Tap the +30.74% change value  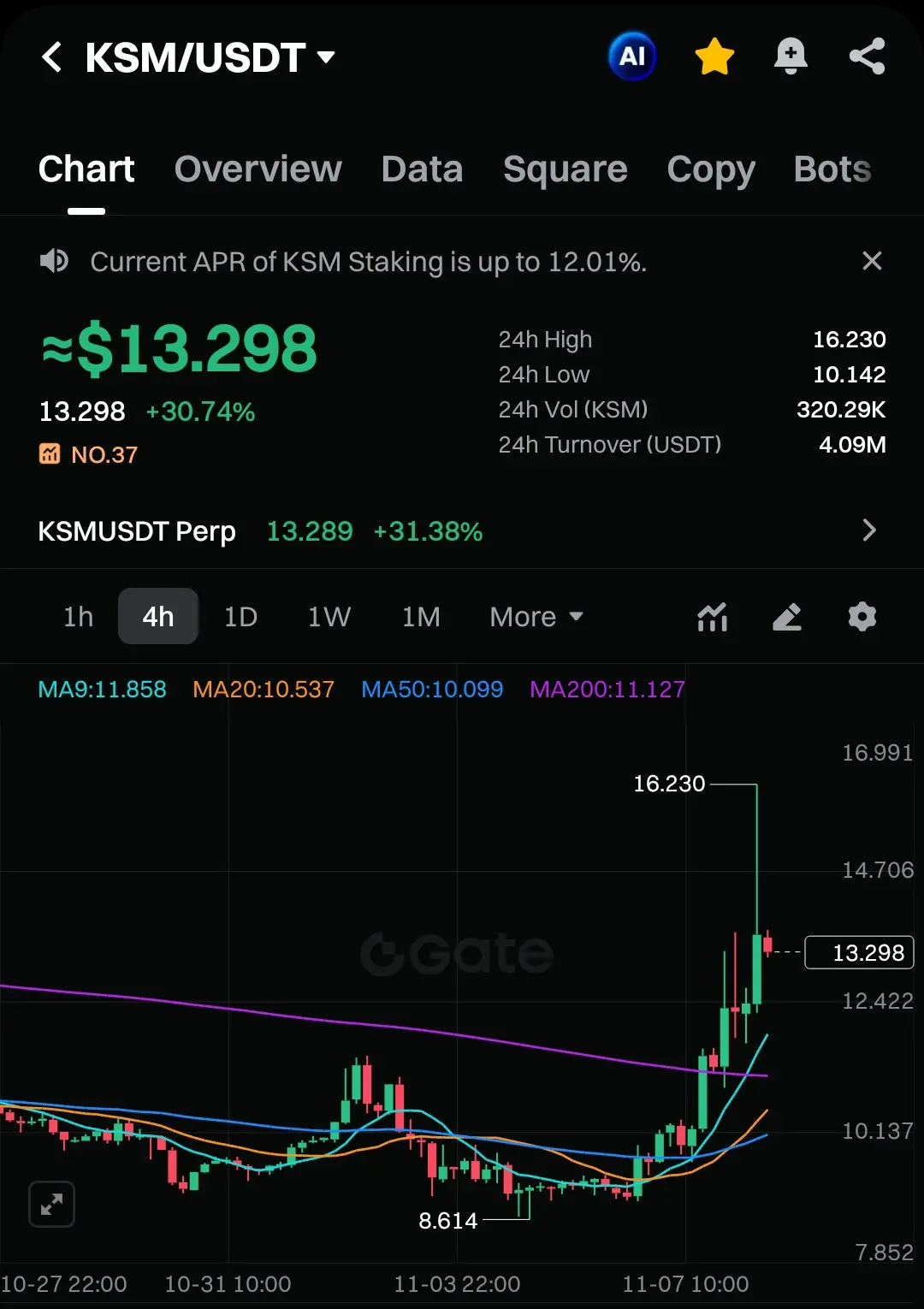point(200,412)
